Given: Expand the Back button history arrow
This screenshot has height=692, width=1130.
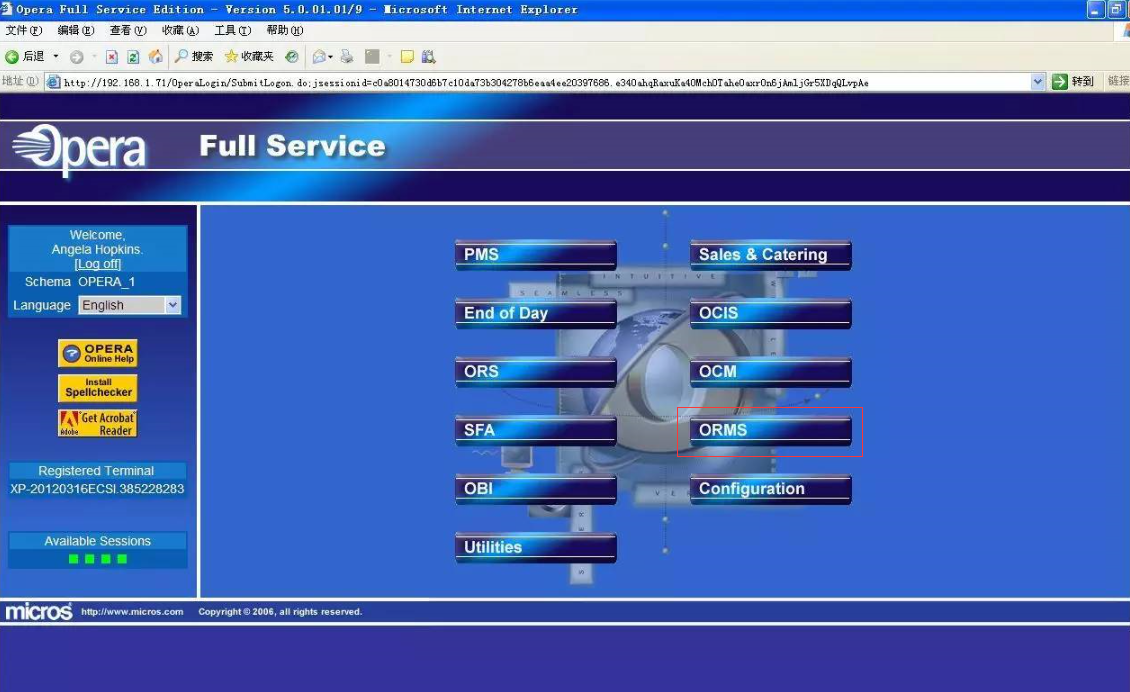Looking at the screenshot, I should pos(56,57).
